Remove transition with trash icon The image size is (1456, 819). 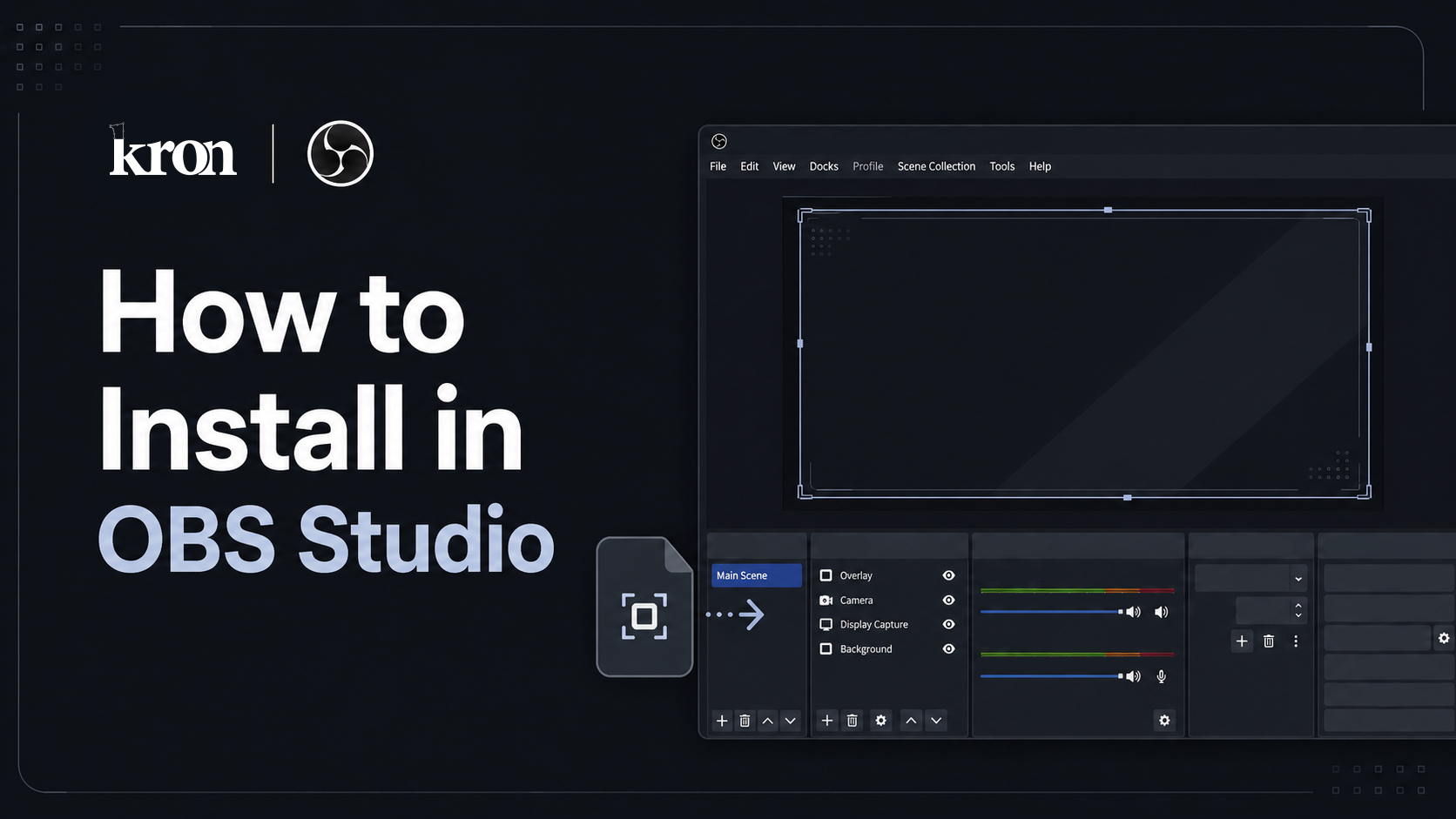coord(1269,641)
